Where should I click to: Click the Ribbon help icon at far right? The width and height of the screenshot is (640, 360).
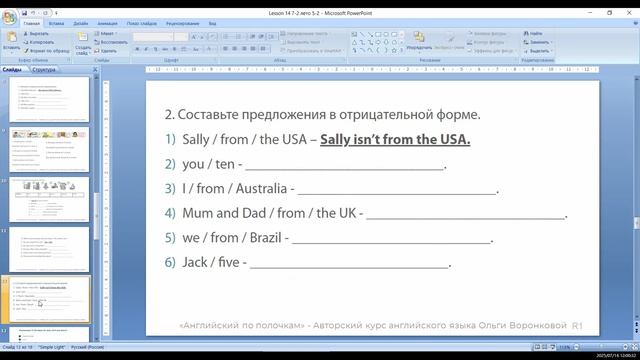pos(635,23)
